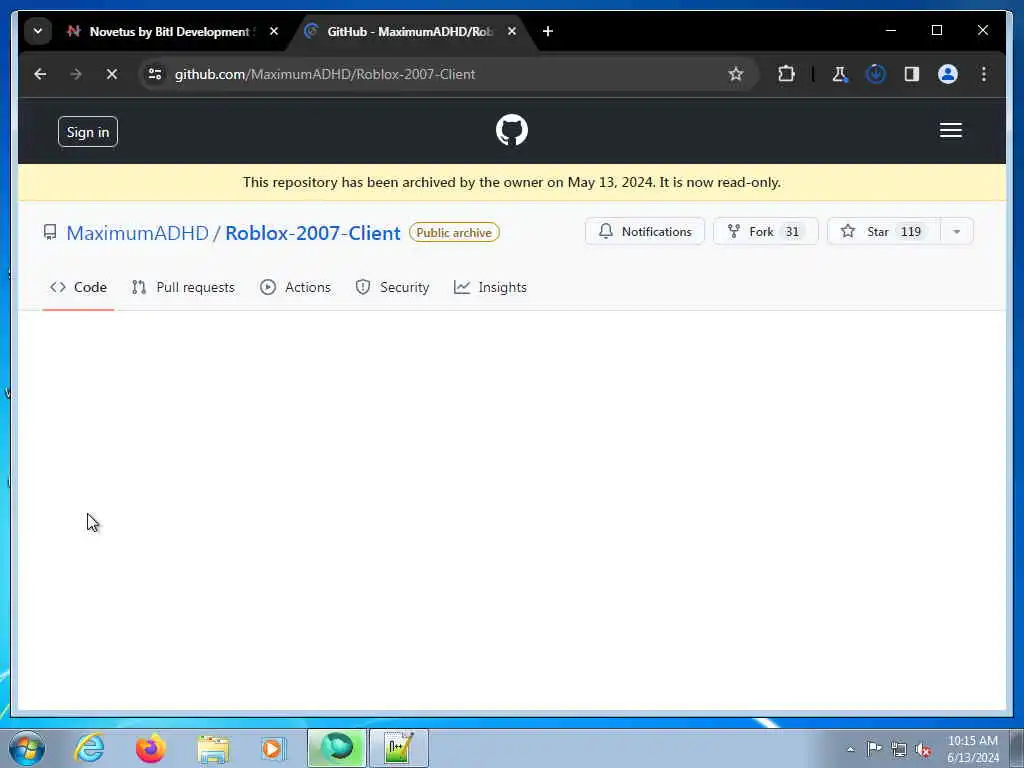Open Windows Explorer from taskbar
1024x768 pixels.
[x=213, y=749]
